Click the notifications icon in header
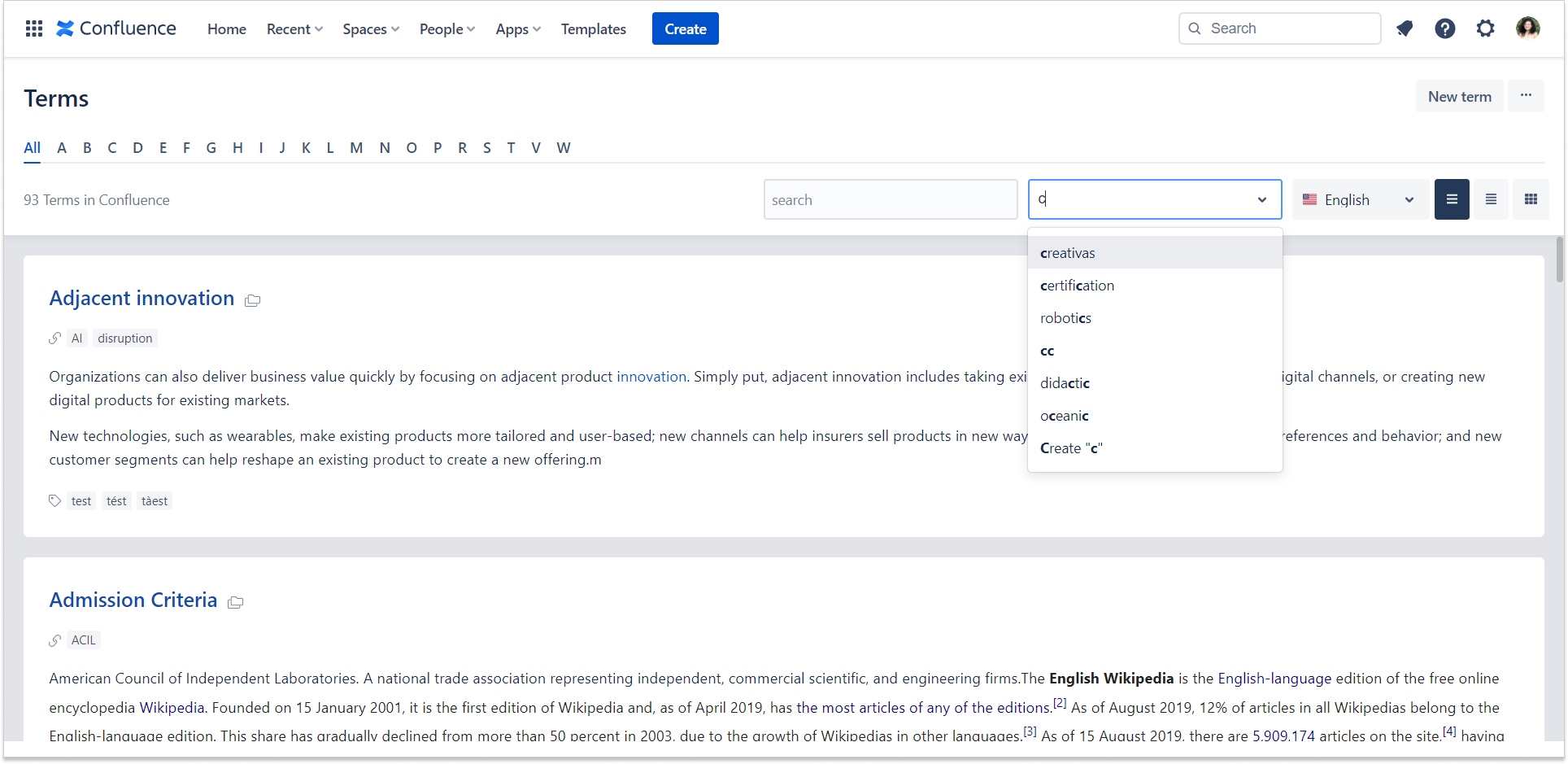Image resolution: width=1568 pixels, height=764 pixels. (1405, 28)
